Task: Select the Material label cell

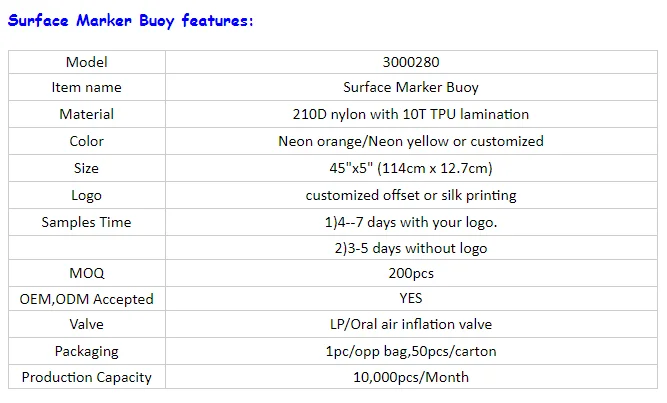Action: click(86, 114)
